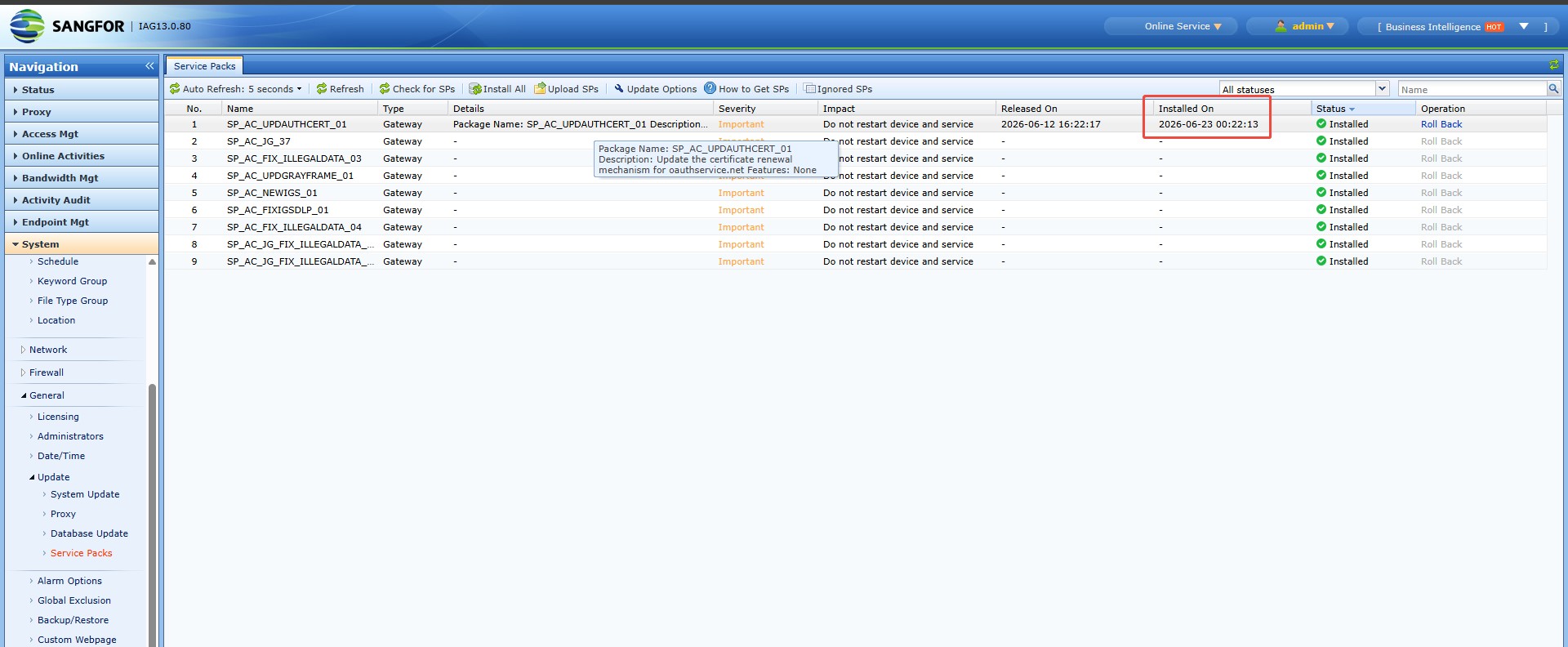Screen dimensions: 1568x647
Task: Click Check for SPs
Action: [416, 89]
